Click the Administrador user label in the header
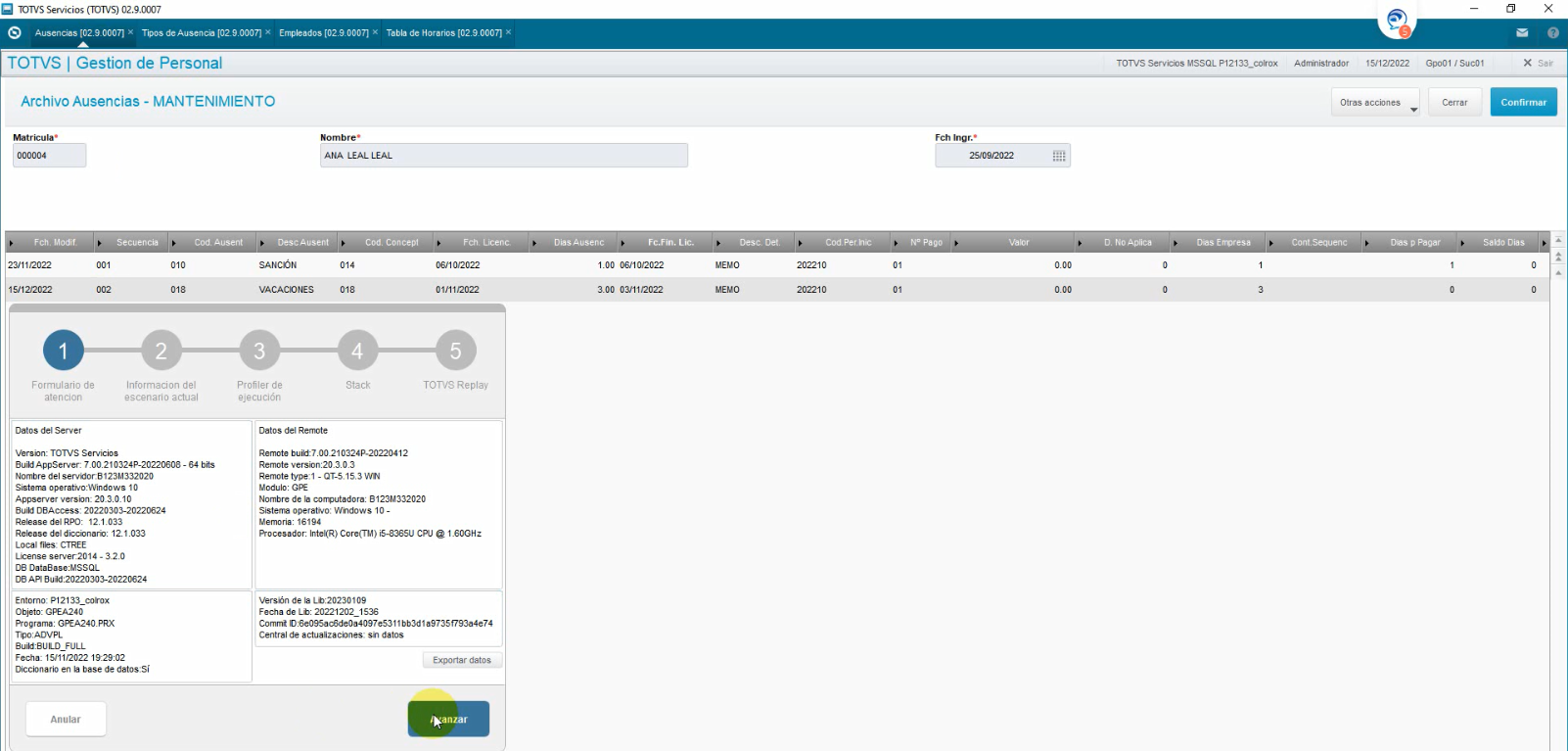Image resolution: width=1568 pixels, height=751 pixels. [x=1321, y=63]
